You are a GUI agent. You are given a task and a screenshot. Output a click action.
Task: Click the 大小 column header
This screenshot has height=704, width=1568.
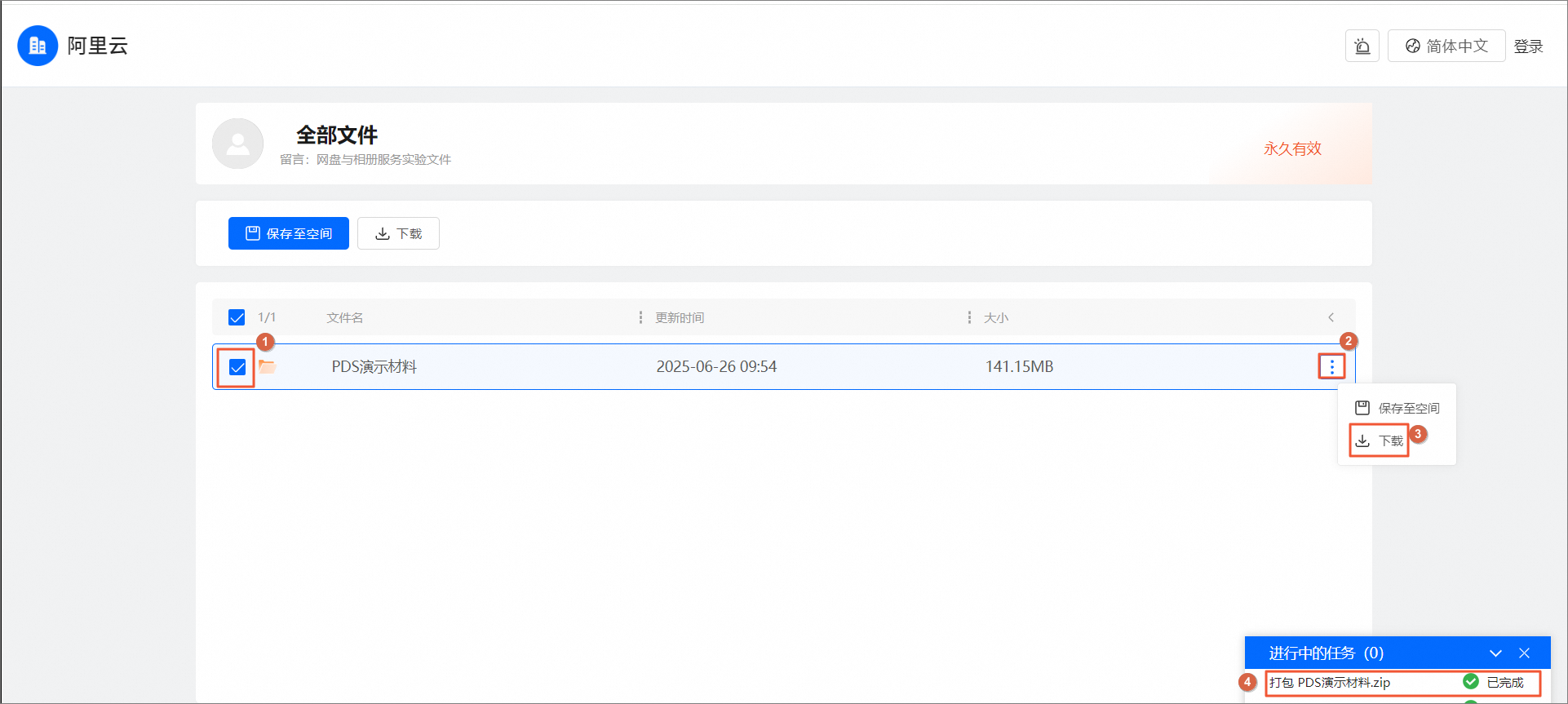click(996, 317)
